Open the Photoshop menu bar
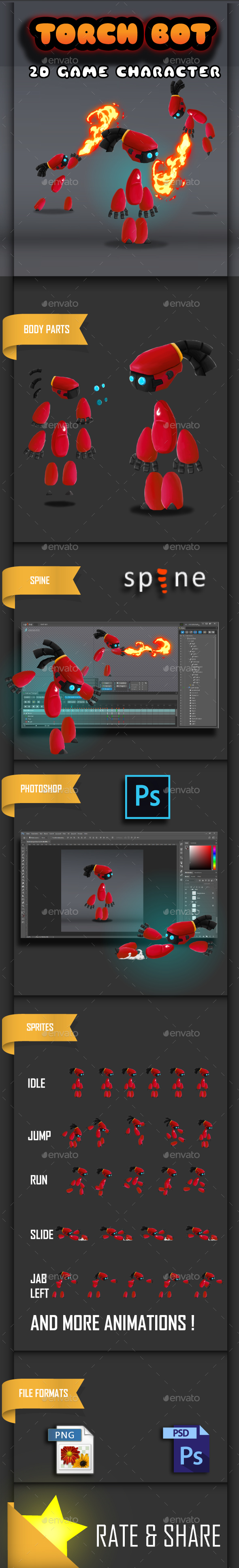The image size is (239, 1568). pos(55,833)
